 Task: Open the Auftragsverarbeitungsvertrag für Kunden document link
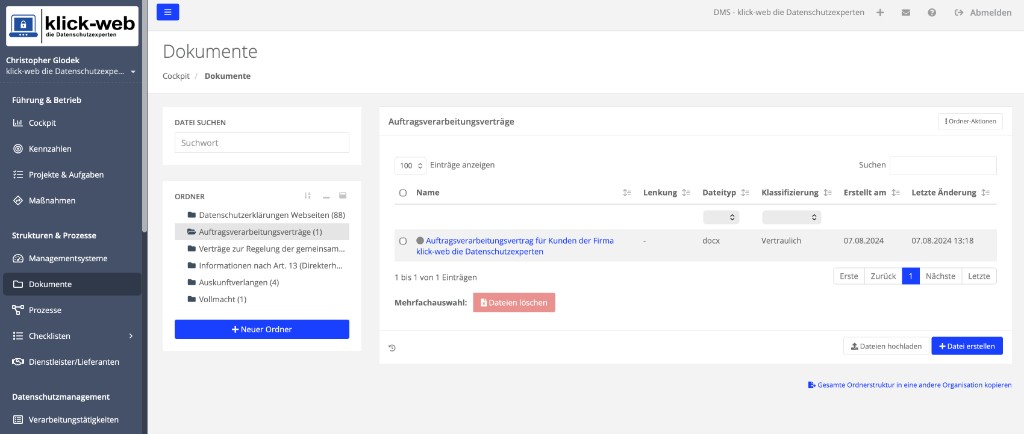click(x=515, y=246)
